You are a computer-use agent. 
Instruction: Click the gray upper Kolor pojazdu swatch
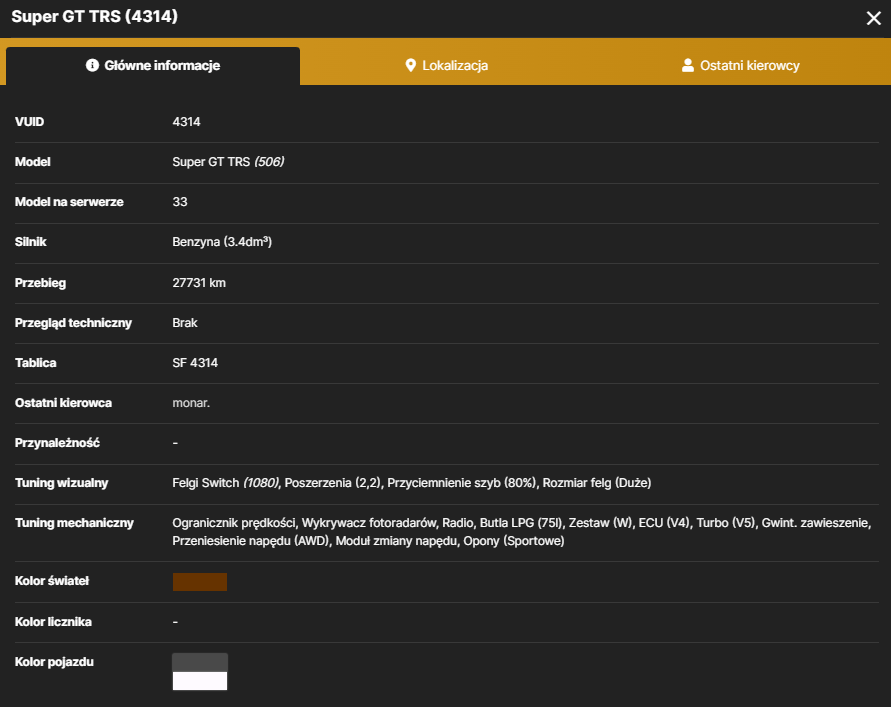point(200,663)
